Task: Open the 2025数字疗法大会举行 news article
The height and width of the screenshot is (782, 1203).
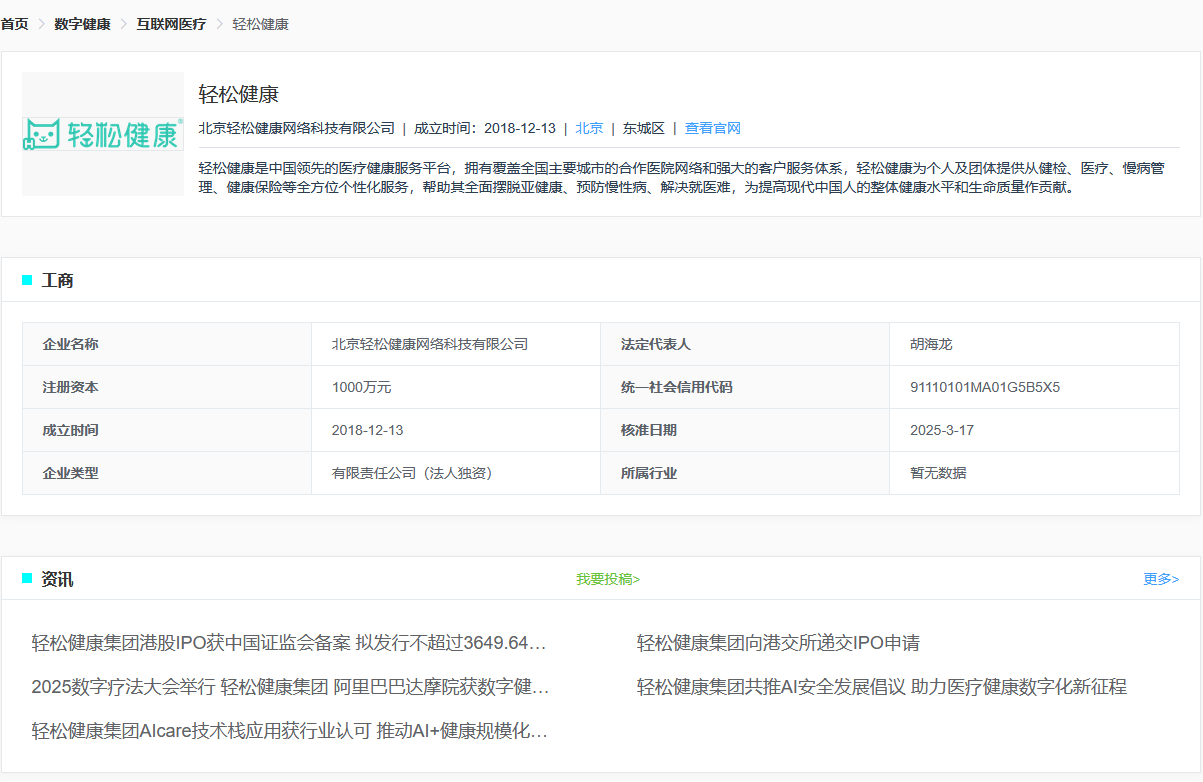Action: [x=290, y=687]
